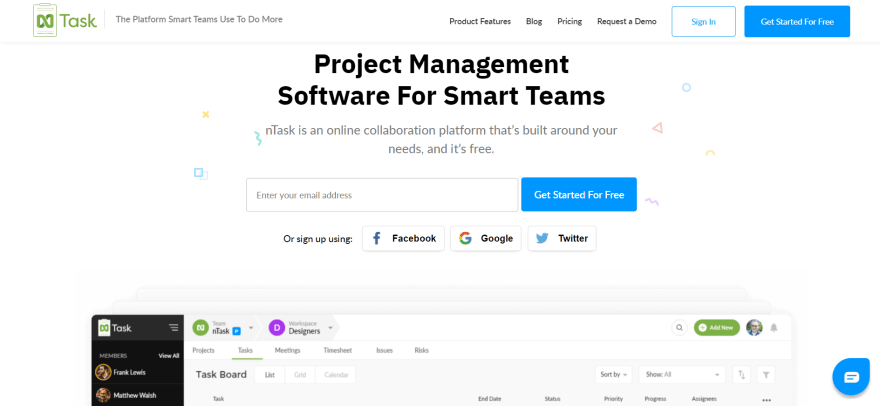
Task: Sign up using Facebook
Action: pyautogui.click(x=403, y=238)
